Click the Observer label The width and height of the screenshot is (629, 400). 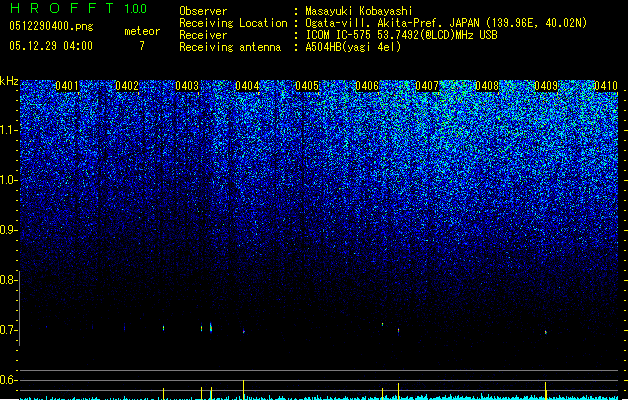(203, 11)
